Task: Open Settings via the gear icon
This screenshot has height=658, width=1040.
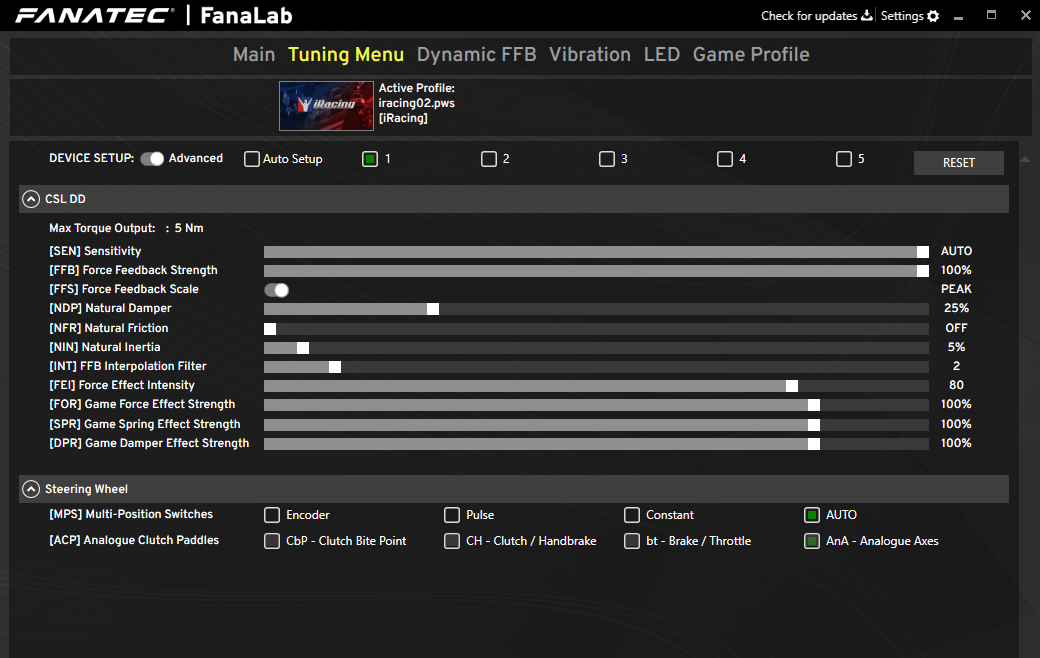Action: [x=933, y=16]
